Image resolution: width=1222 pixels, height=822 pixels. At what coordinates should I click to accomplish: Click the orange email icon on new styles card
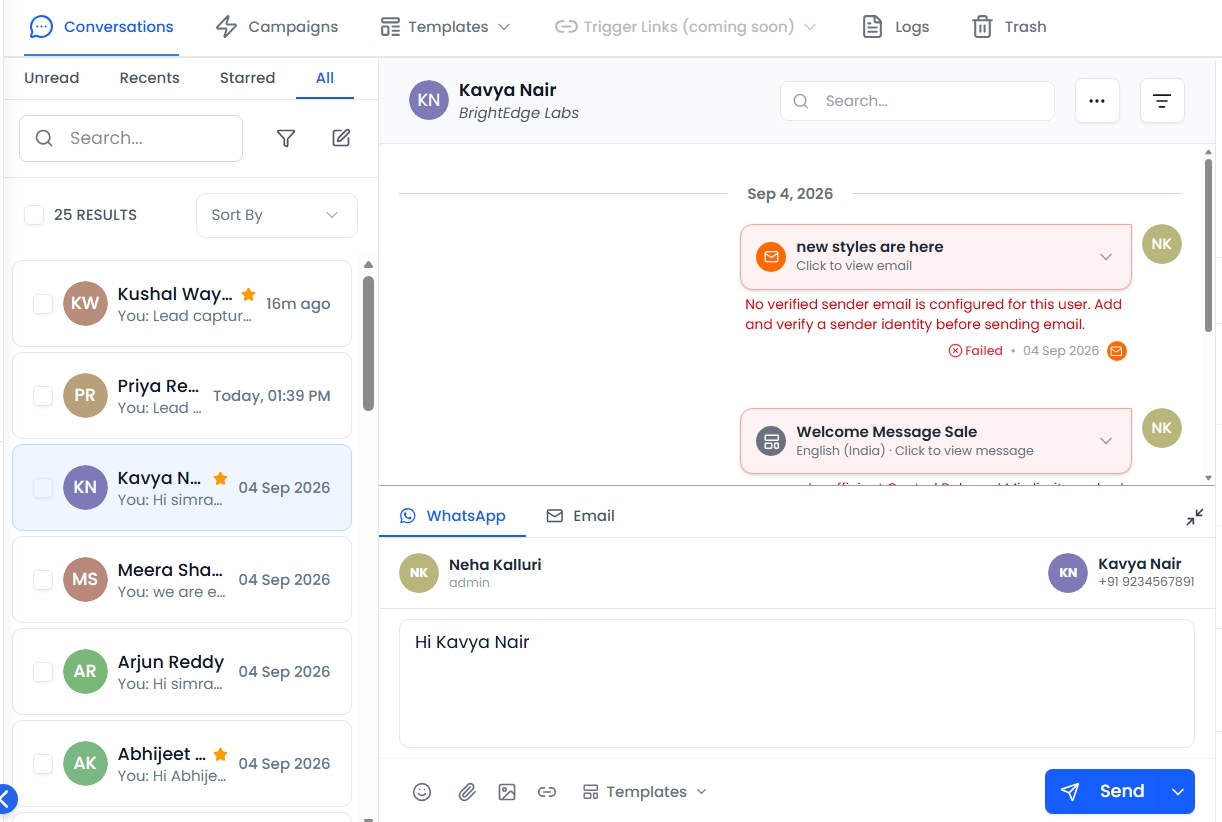coord(771,256)
